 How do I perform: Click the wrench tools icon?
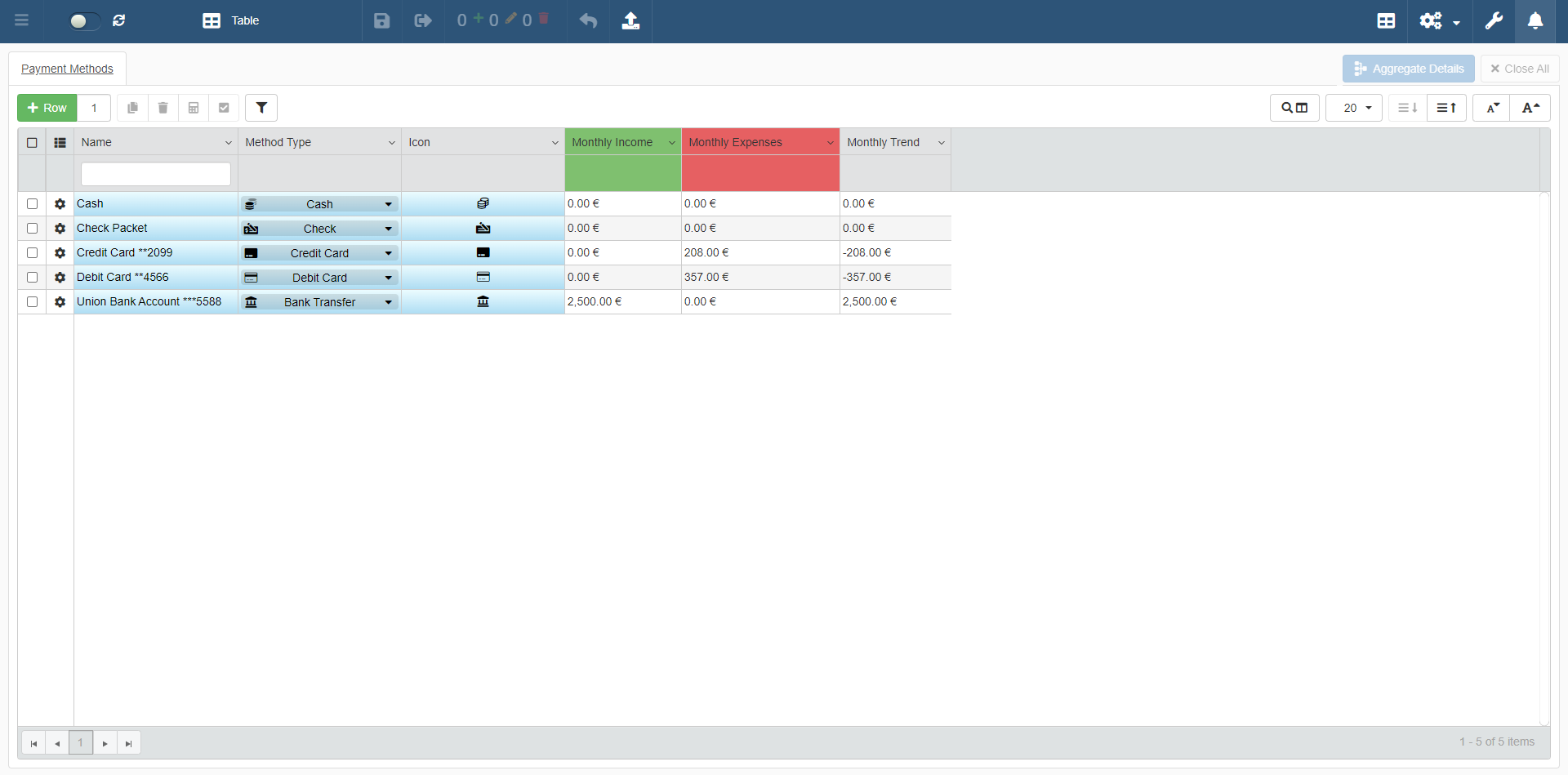pyautogui.click(x=1494, y=21)
